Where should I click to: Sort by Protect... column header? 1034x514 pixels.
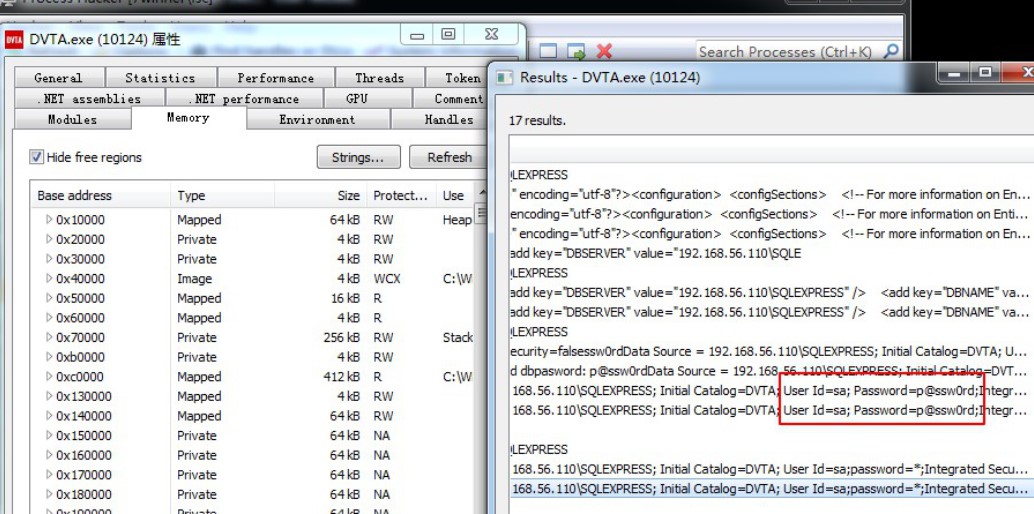[401, 195]
